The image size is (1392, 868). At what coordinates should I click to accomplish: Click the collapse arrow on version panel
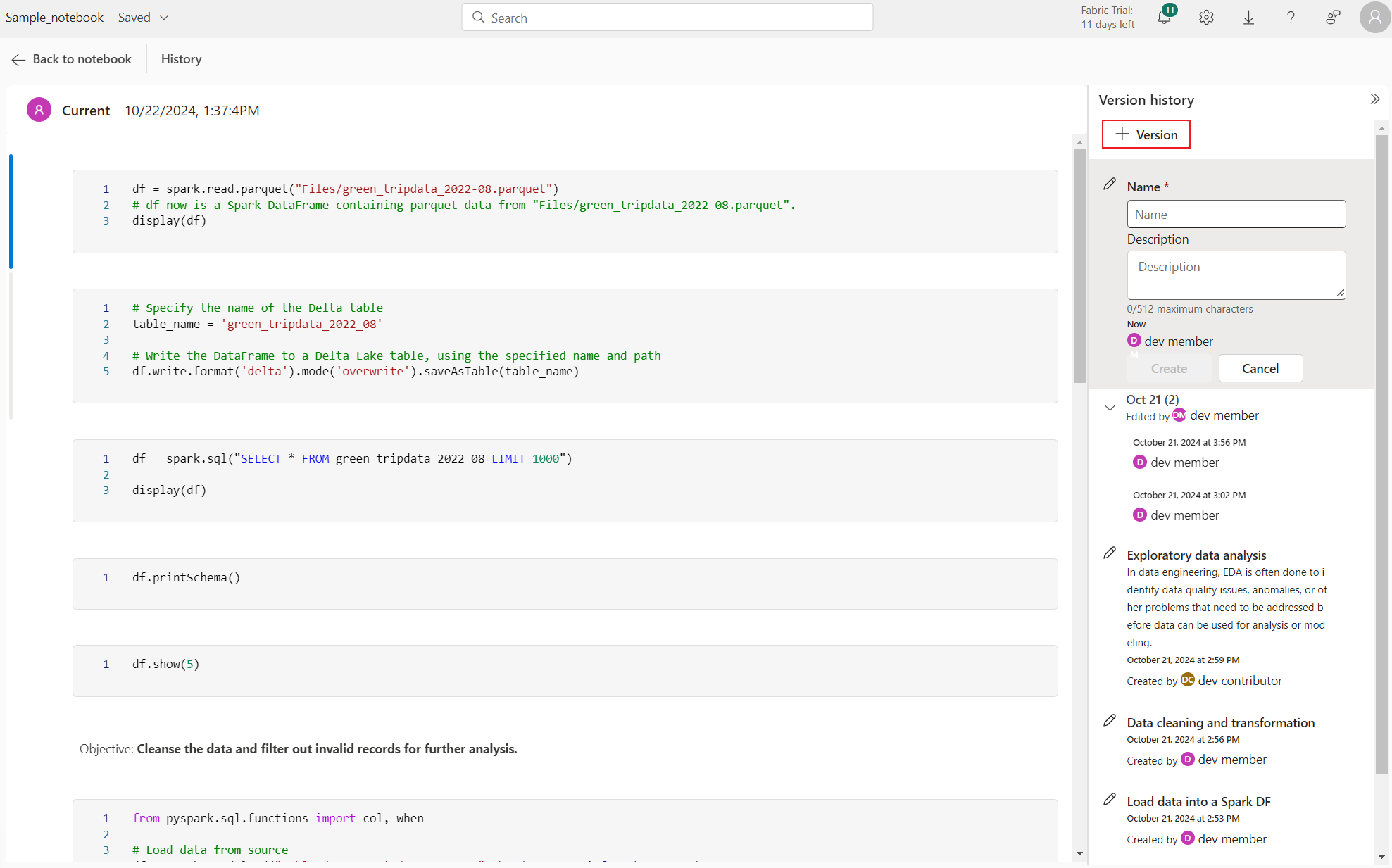click(1375, 99)
